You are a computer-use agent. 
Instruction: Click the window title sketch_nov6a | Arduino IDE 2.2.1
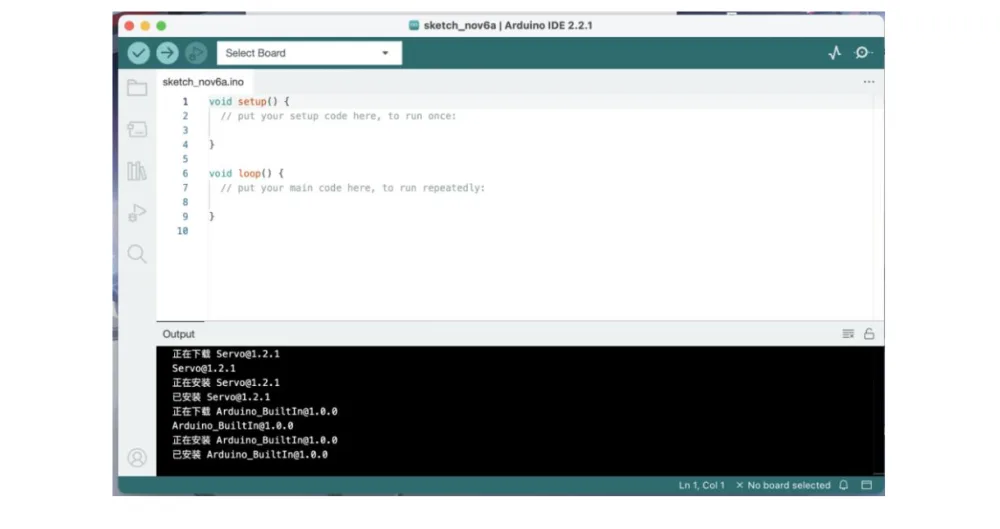point(508,26)
